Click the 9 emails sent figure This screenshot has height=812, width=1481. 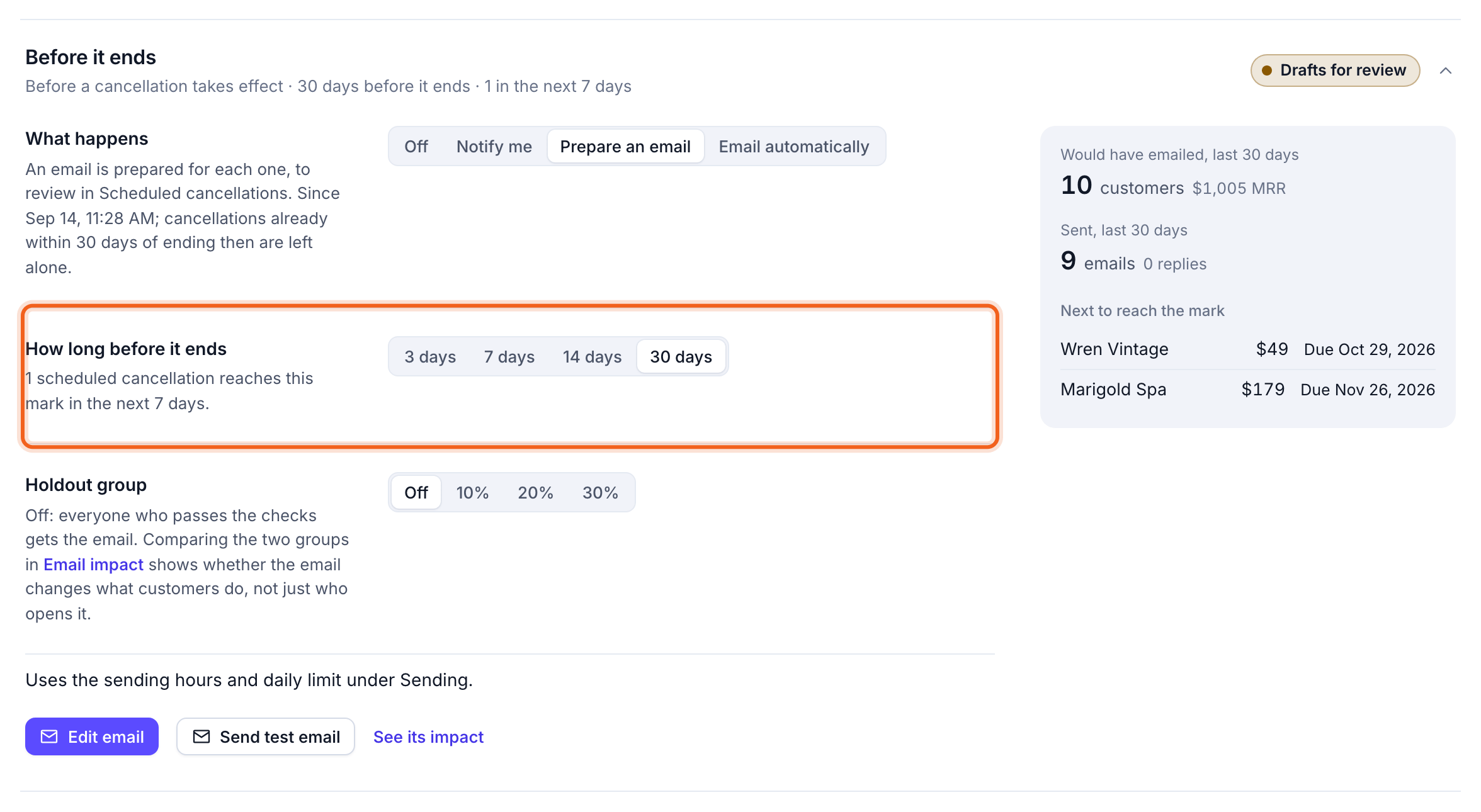coord(1098,261)
